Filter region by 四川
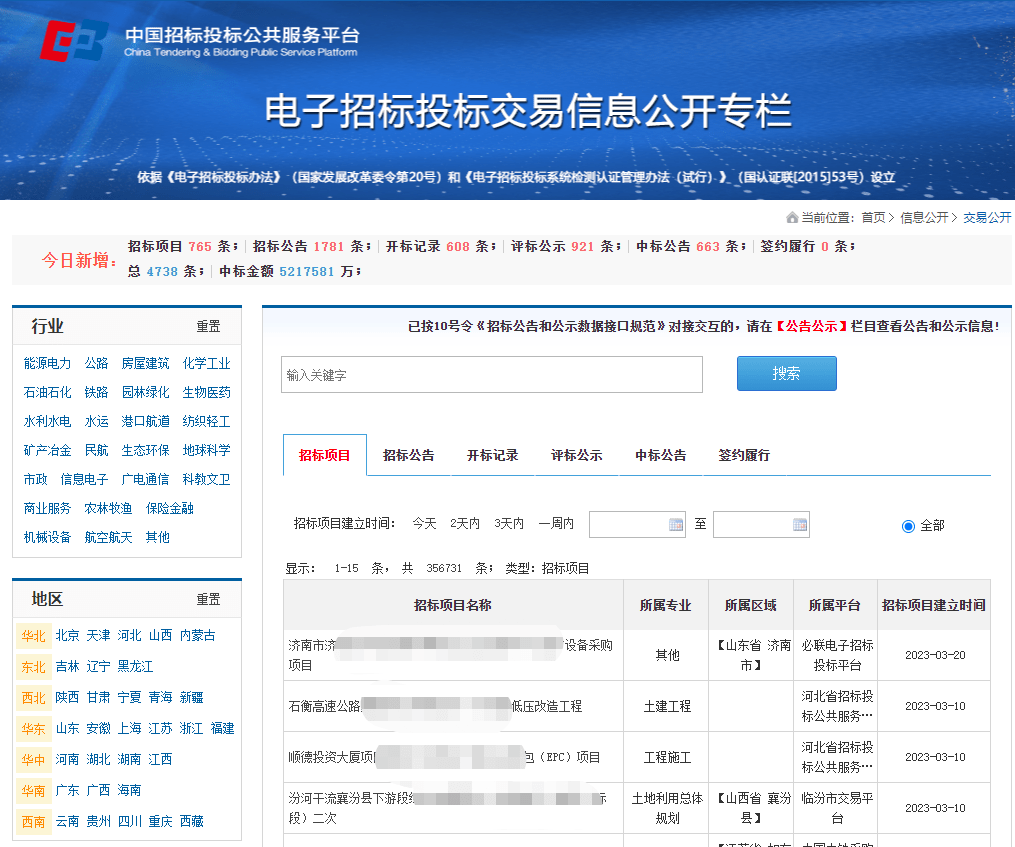Image resolution: width=1015 pixels, height=847 pixels. point(129,821)
